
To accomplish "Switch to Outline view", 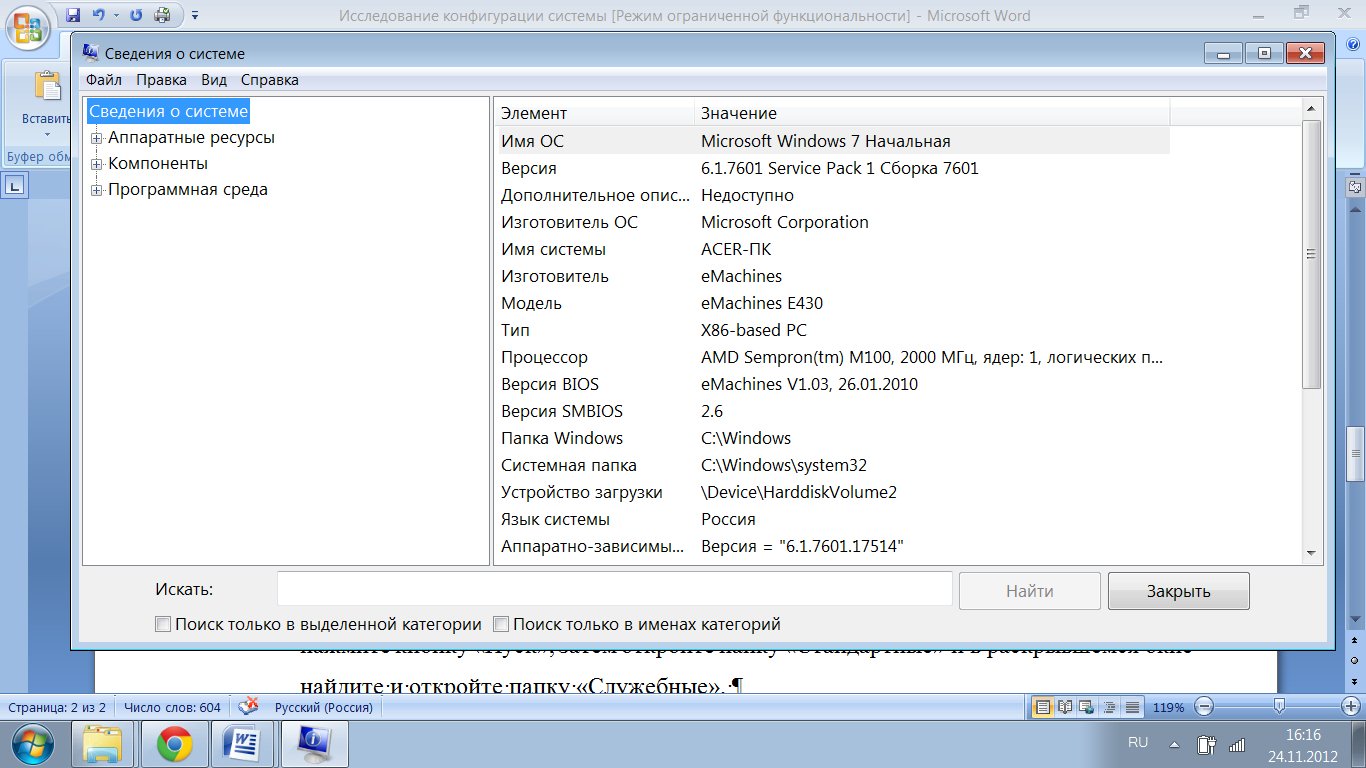I will [1109, 707].
